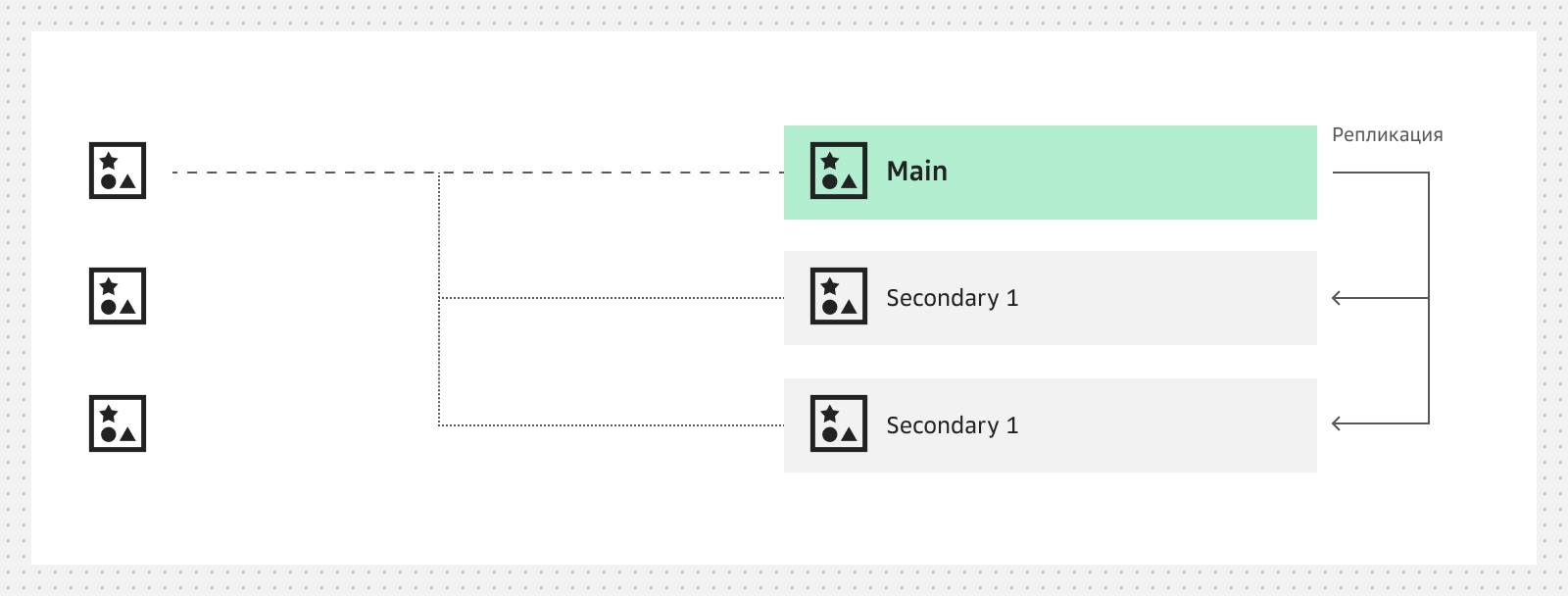Click the shapes icon inside the Main block
1568x596 pixels.
pos(839,171)
